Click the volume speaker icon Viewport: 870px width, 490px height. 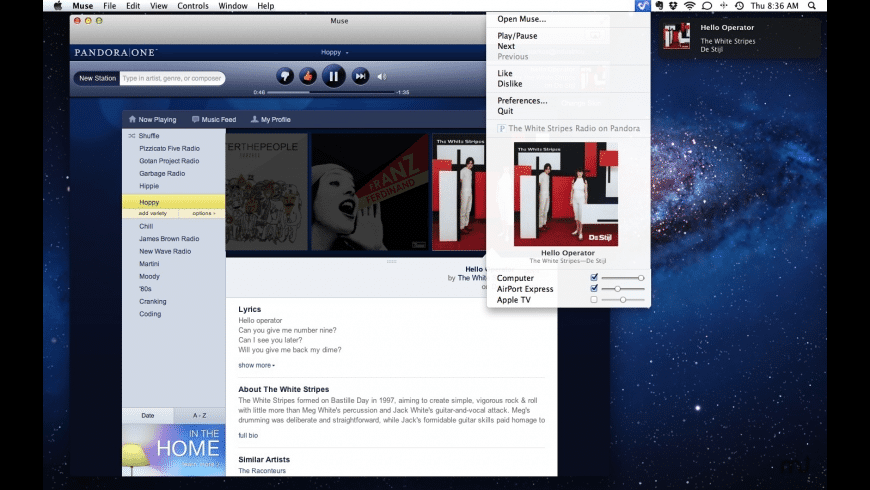click(382, 77)
